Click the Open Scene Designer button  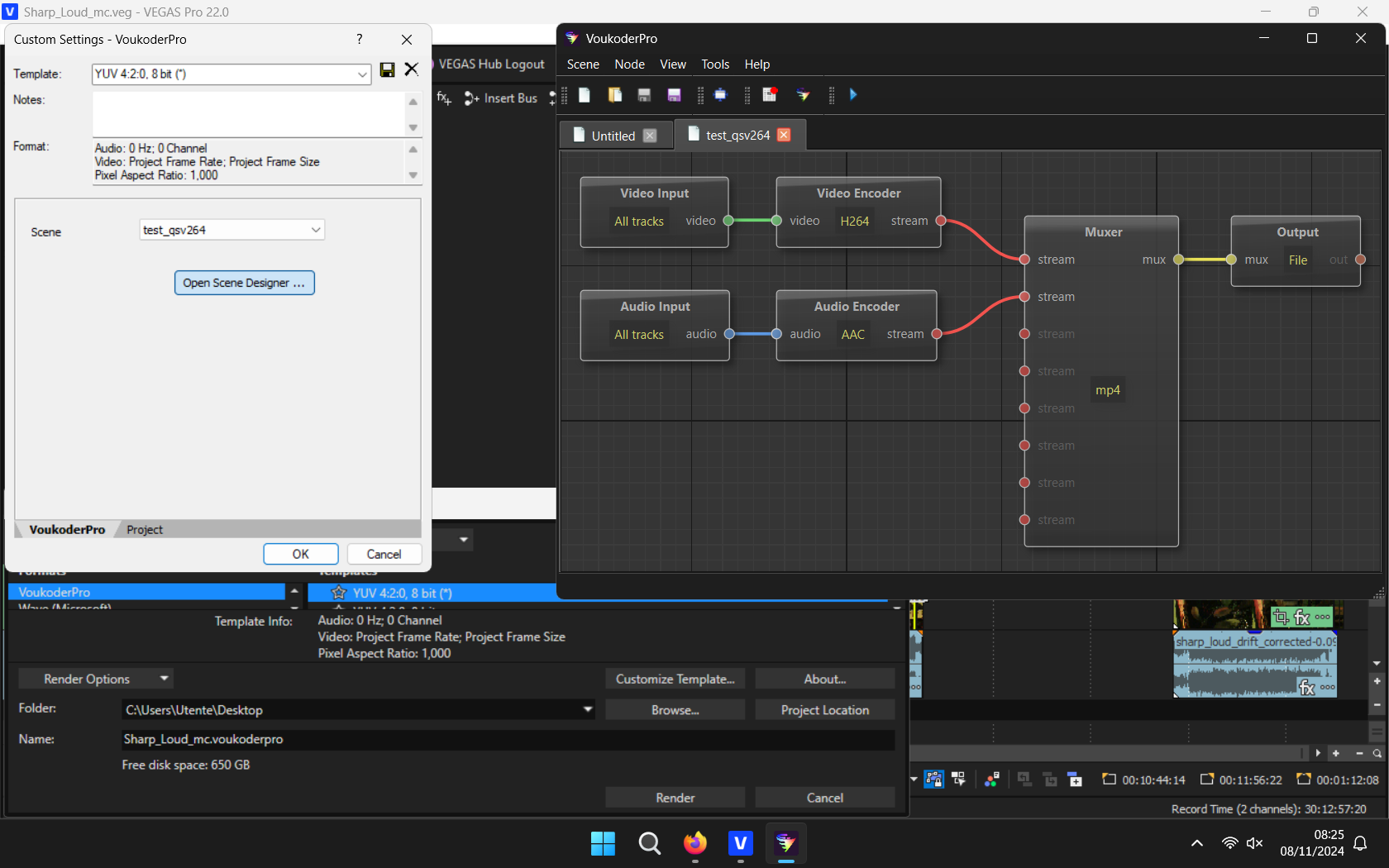tap(244, 283)
